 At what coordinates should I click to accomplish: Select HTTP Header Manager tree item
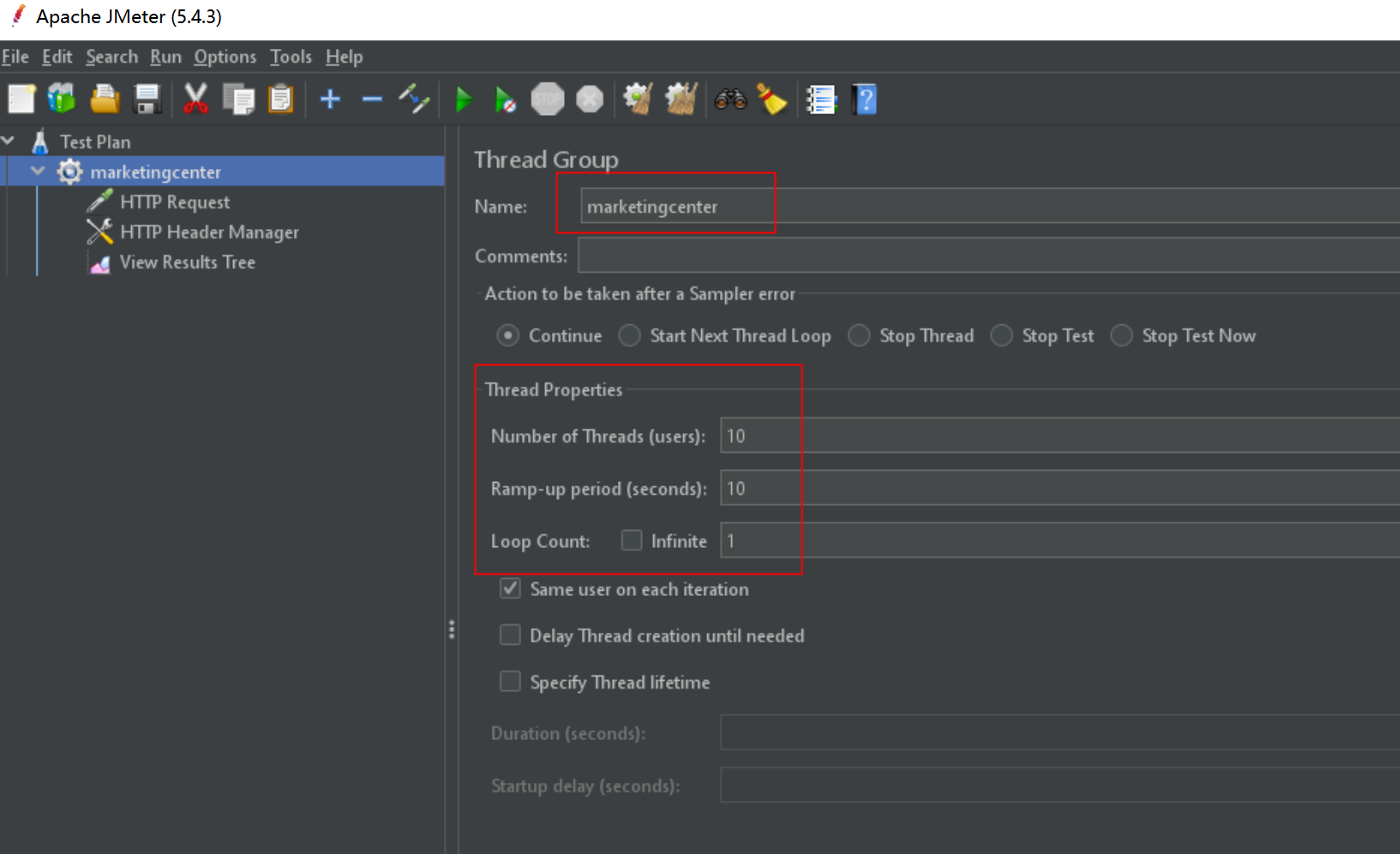[209, 232]
